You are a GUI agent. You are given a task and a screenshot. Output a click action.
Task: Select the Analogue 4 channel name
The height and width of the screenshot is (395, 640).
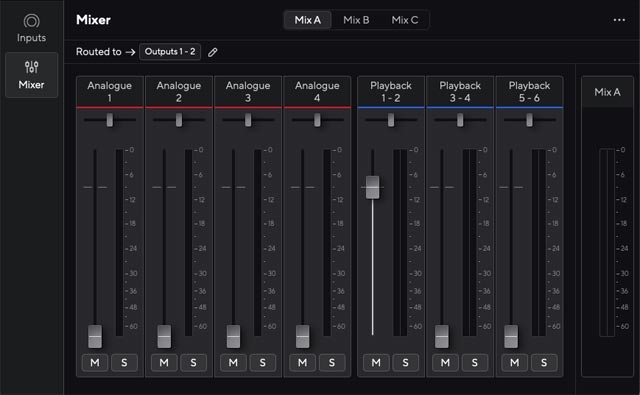point(317,91)
